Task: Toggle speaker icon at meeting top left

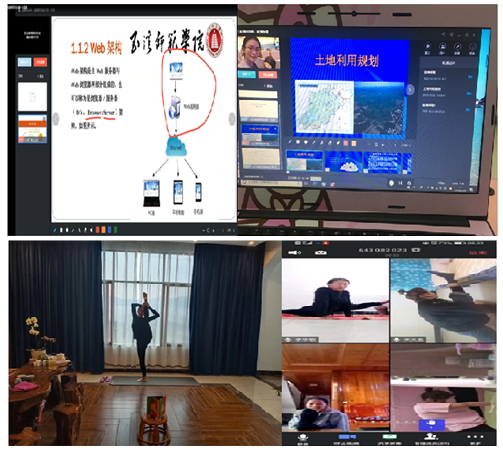Action: [x=295, y=252]
